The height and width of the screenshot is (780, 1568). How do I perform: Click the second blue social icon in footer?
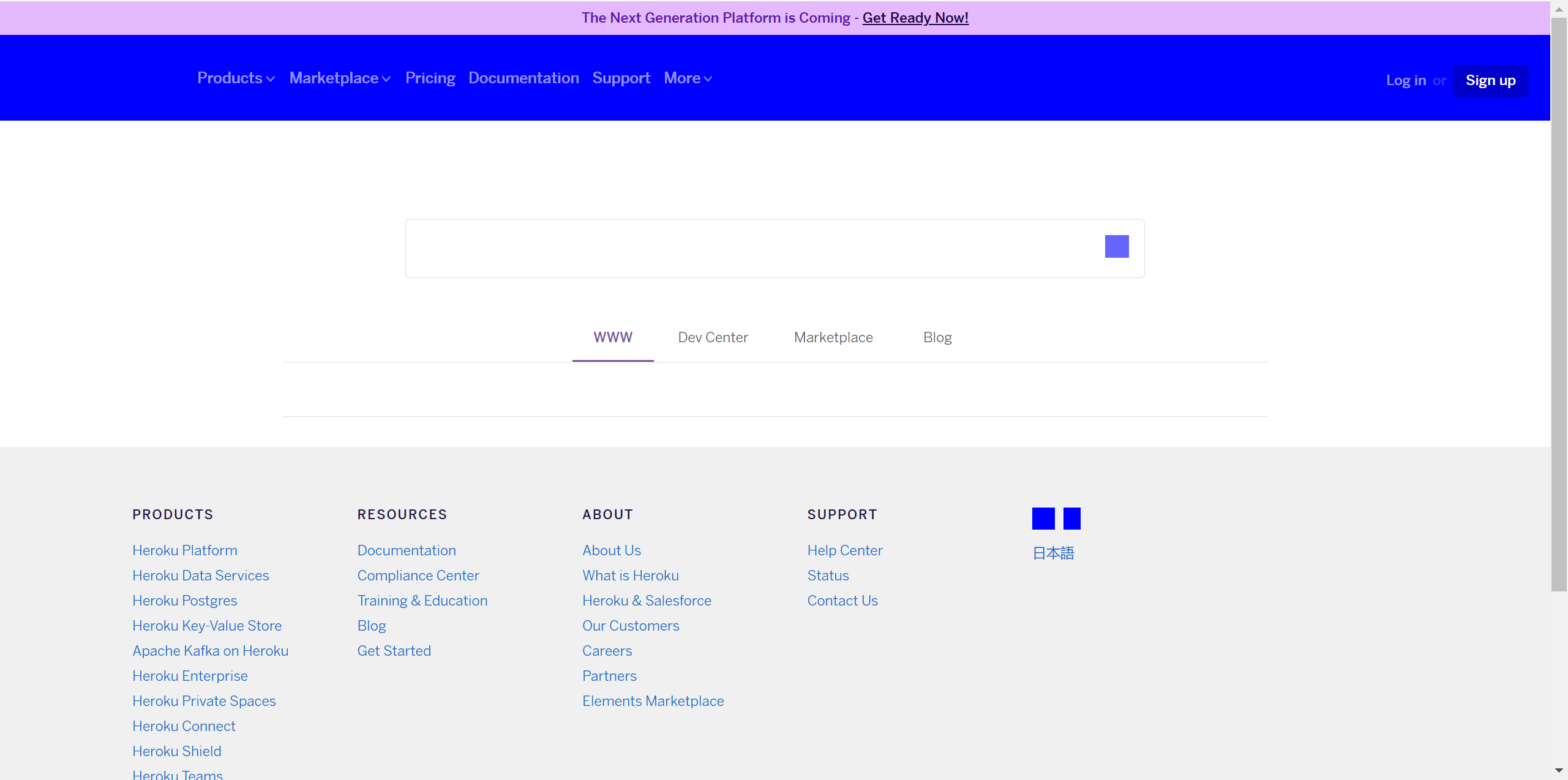pyautogui.click(x=1071, y=519)
